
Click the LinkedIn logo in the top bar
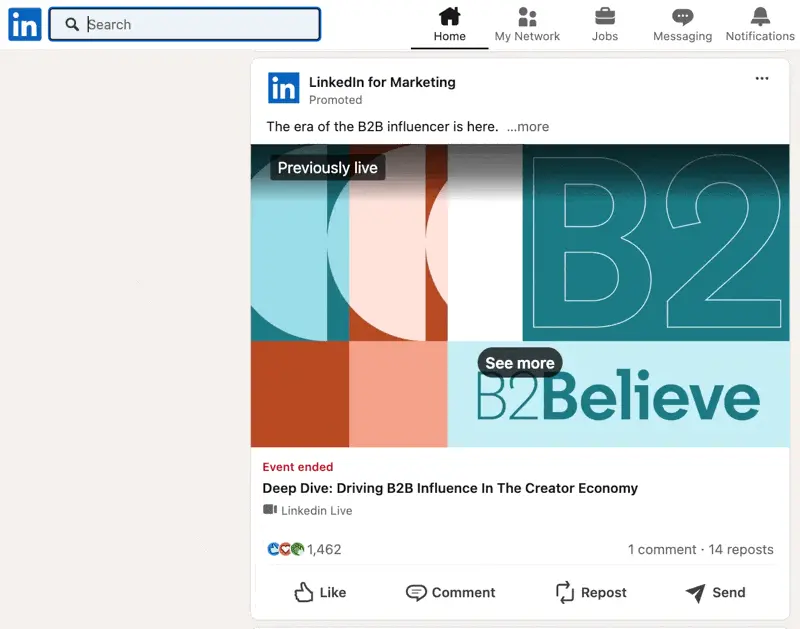tap(24, 24)
